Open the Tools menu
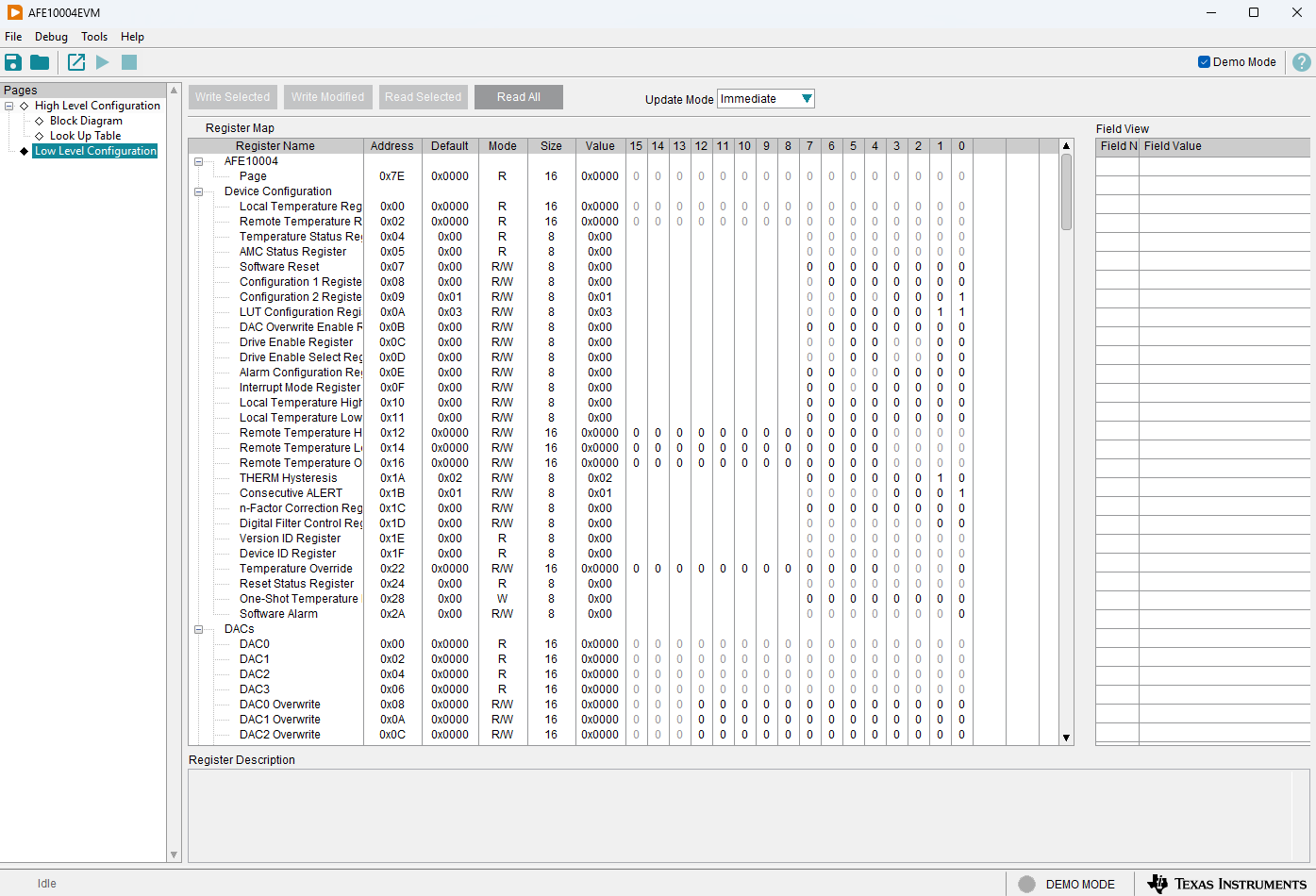The image size is (1316, 896). 94,37
